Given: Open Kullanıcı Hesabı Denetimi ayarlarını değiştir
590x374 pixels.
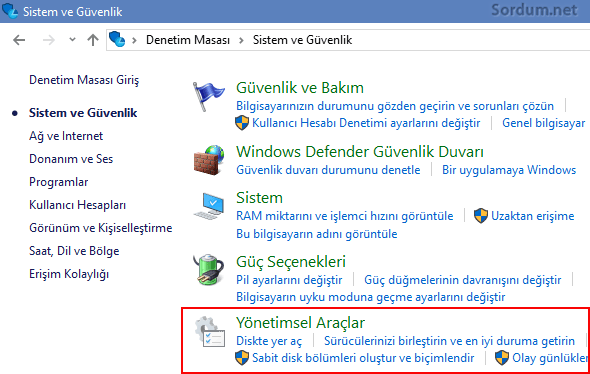Looking at the screenshot, I should pos(366,123).
